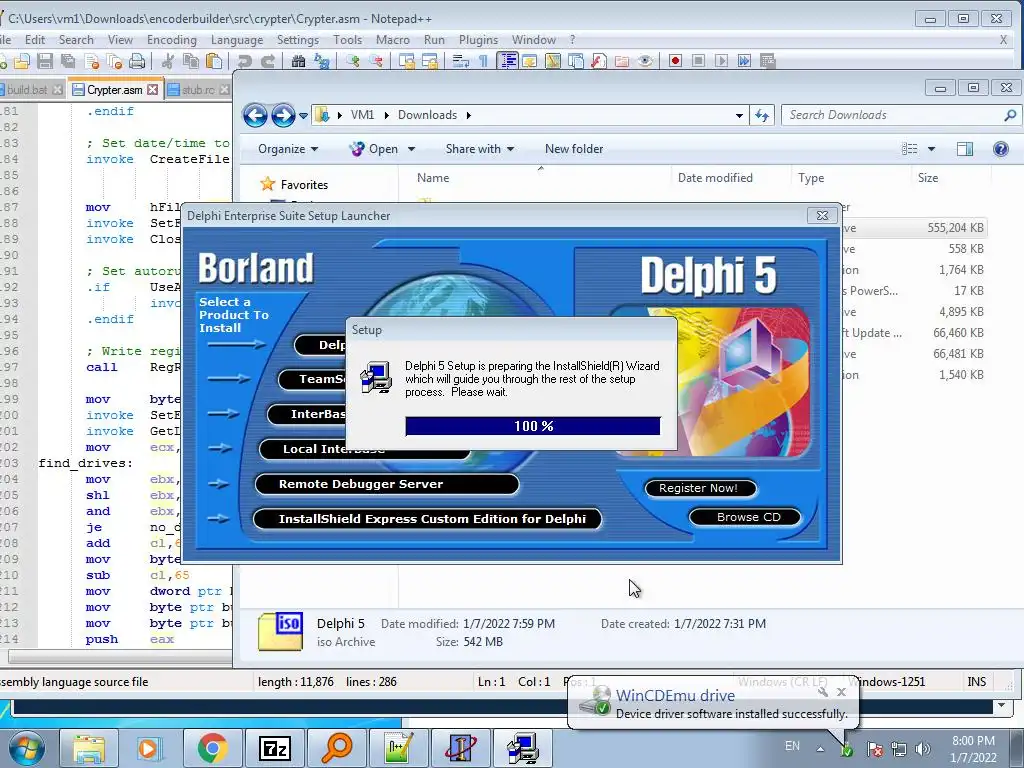Image resolution: width=1024 pixels, height=768 pixels.
Task: Open the Organize dropdown in Explorer
Action: (x=288, y=149)
